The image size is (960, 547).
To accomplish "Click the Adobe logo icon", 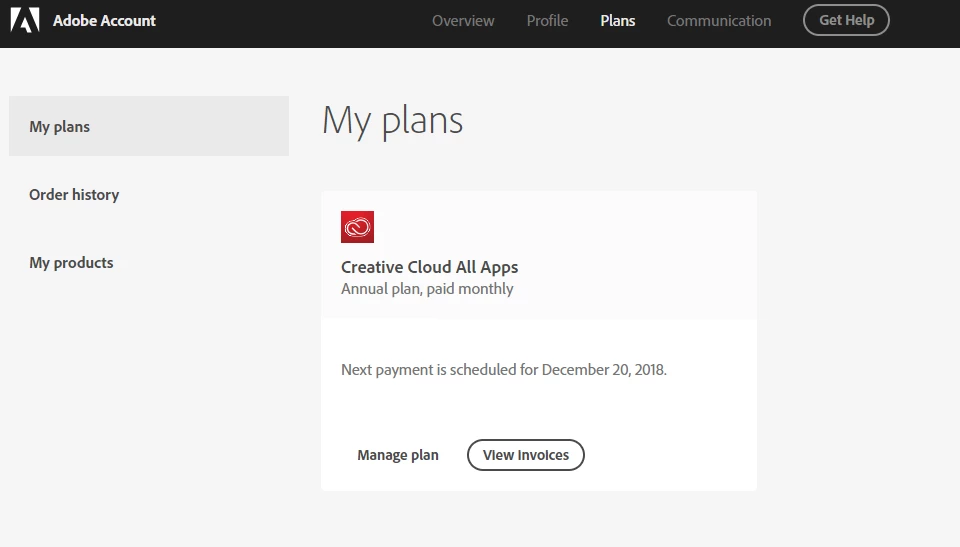I will point(25,20).
